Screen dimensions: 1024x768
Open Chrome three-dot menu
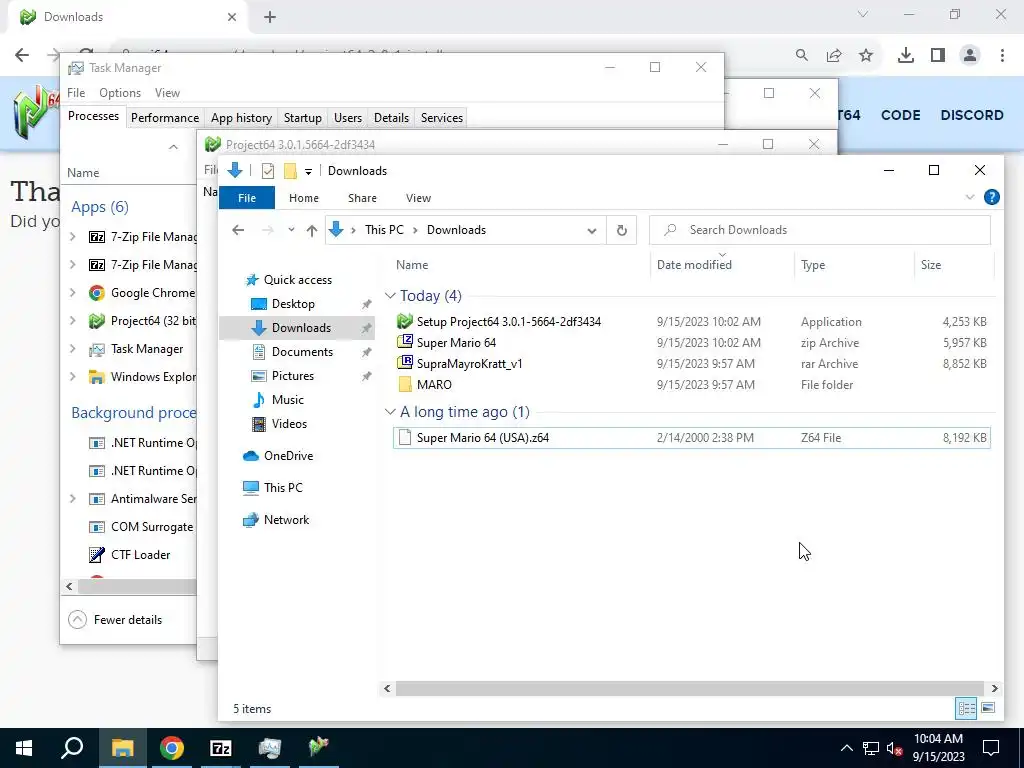pyautogui.click(x=1002, y=55)
